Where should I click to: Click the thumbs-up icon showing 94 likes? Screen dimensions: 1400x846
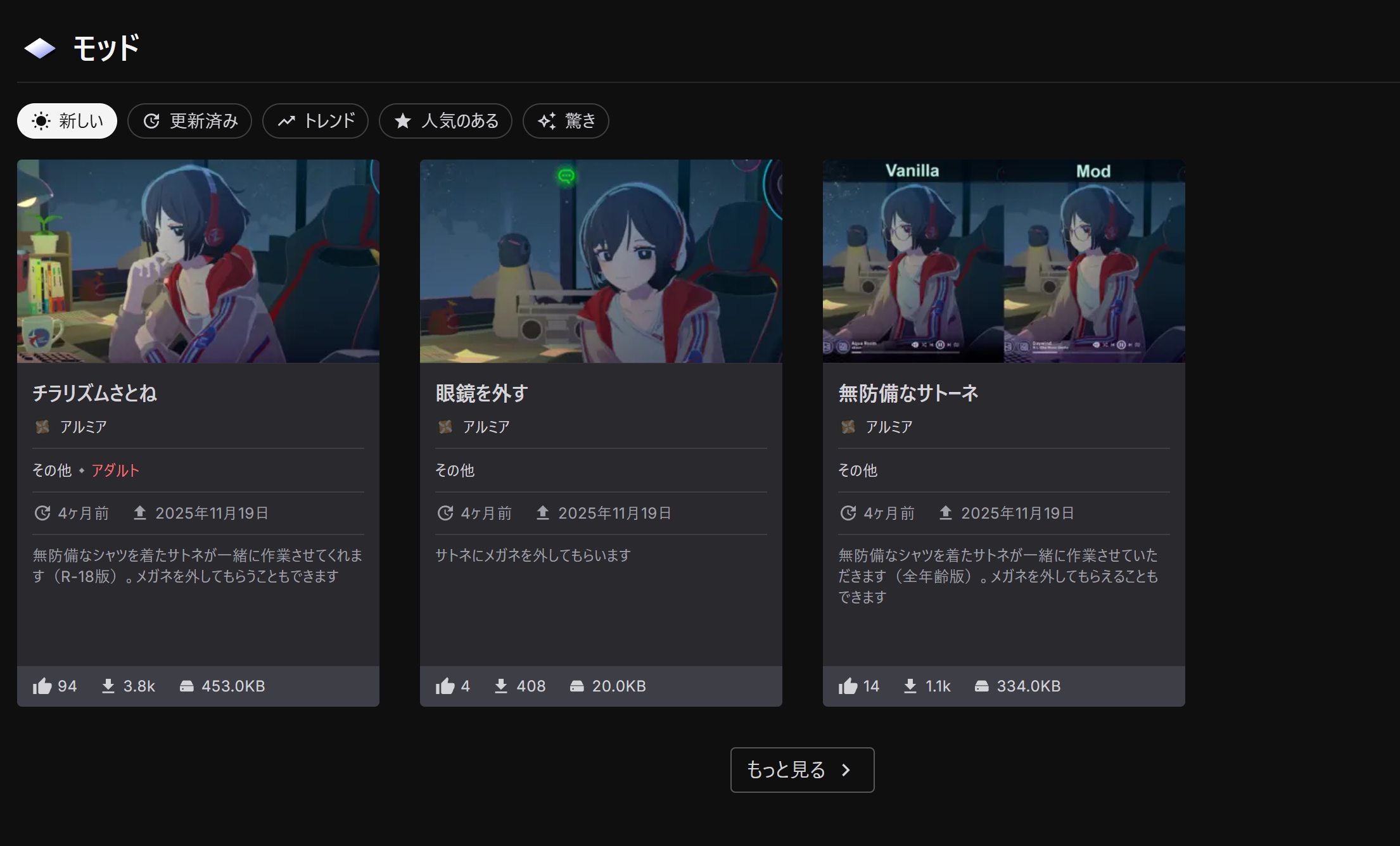(x=42, y=686)
